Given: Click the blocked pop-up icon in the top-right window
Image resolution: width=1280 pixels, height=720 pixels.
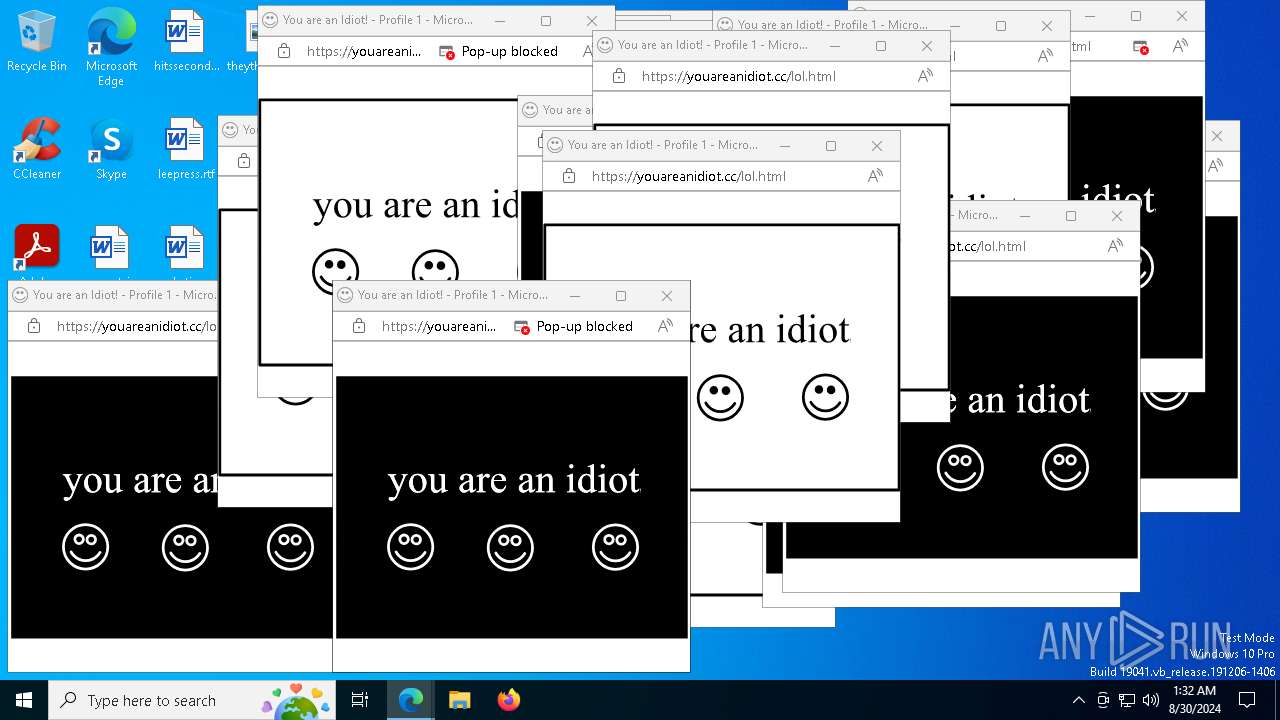Looking at the screenshot, I should coord(1140,46).
